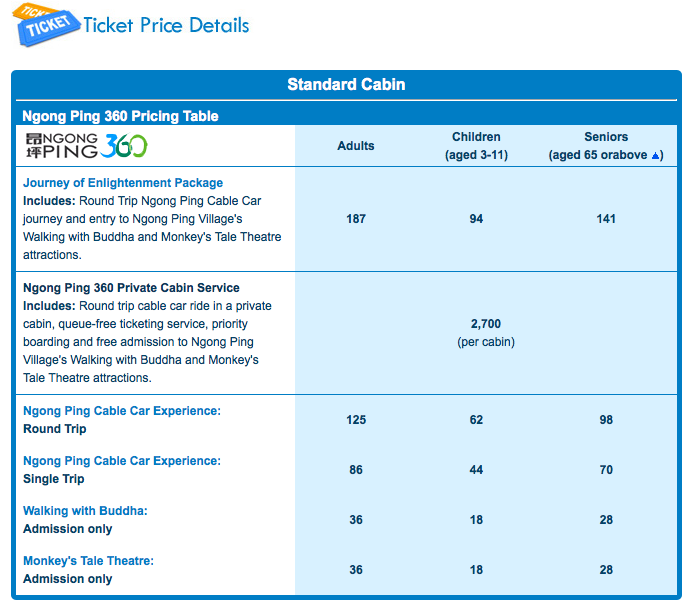Click Ngong Ping Cable Car Round Trip link
Screen dimensions: 692x607
(122, 411)
